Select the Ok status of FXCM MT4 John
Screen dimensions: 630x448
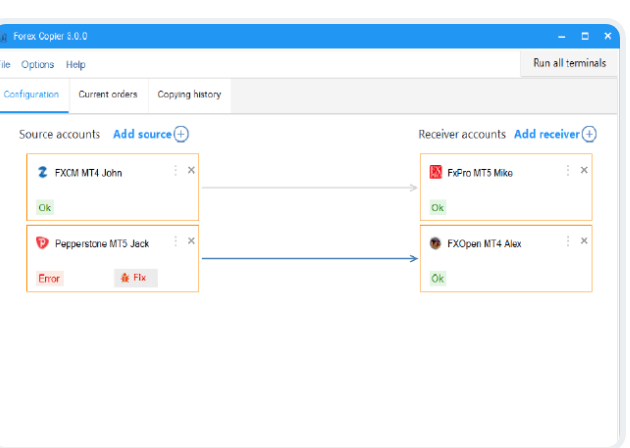click(x=45, y=208)
